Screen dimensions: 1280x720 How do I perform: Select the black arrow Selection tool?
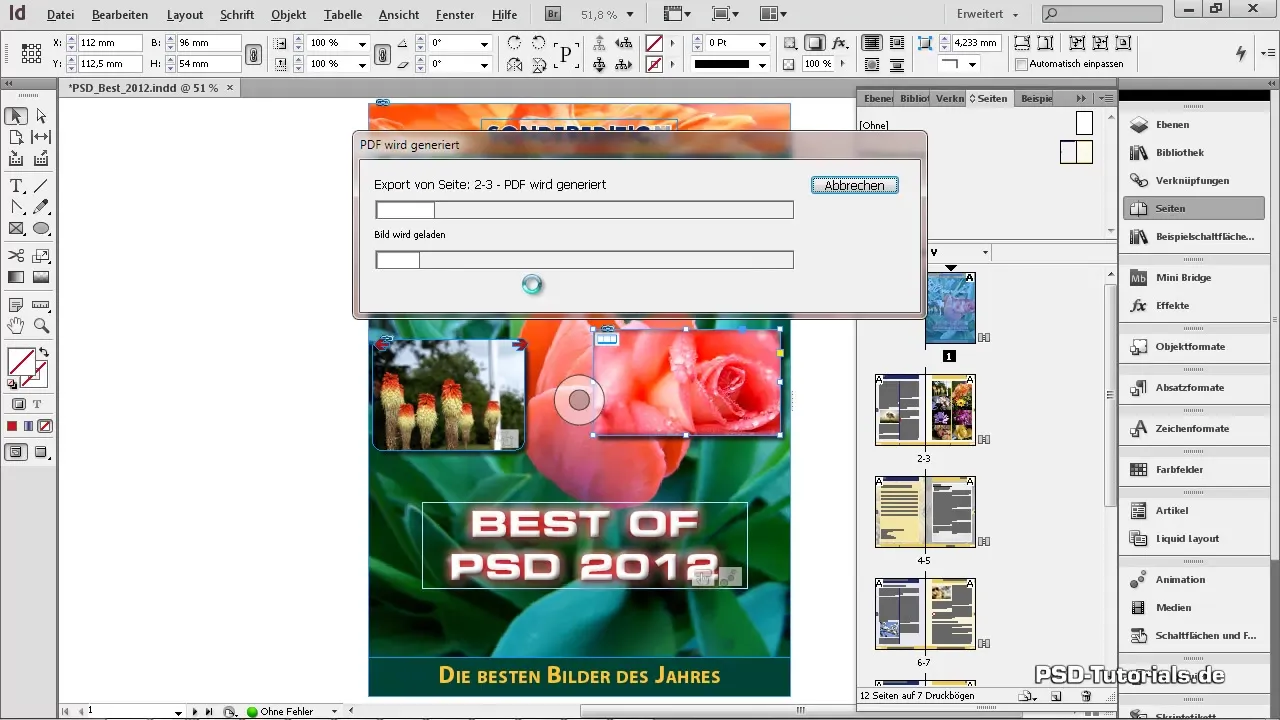[17, 116]
